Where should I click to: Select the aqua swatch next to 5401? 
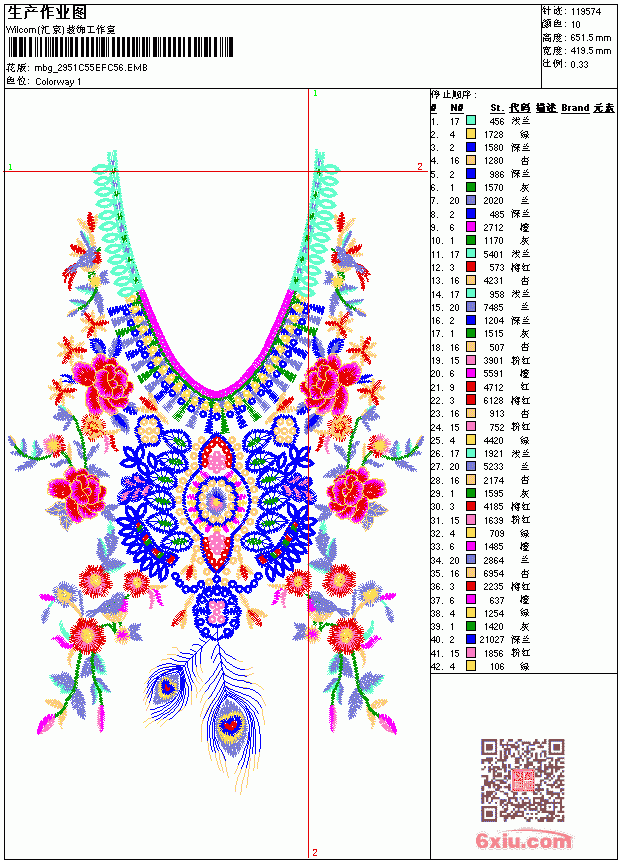(471, 253)
